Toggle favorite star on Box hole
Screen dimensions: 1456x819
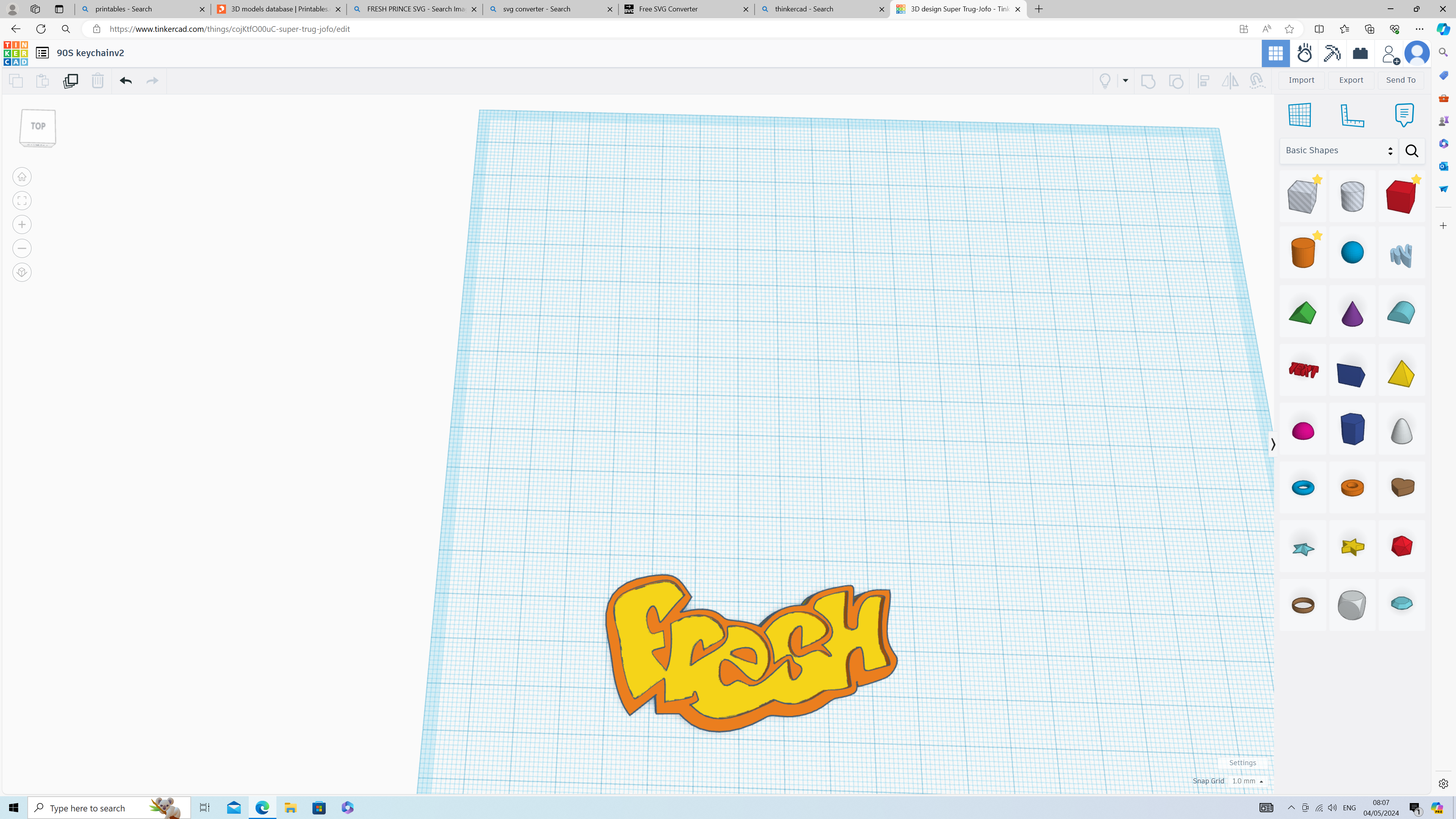pyautogui.click(x=1318, y=179)
